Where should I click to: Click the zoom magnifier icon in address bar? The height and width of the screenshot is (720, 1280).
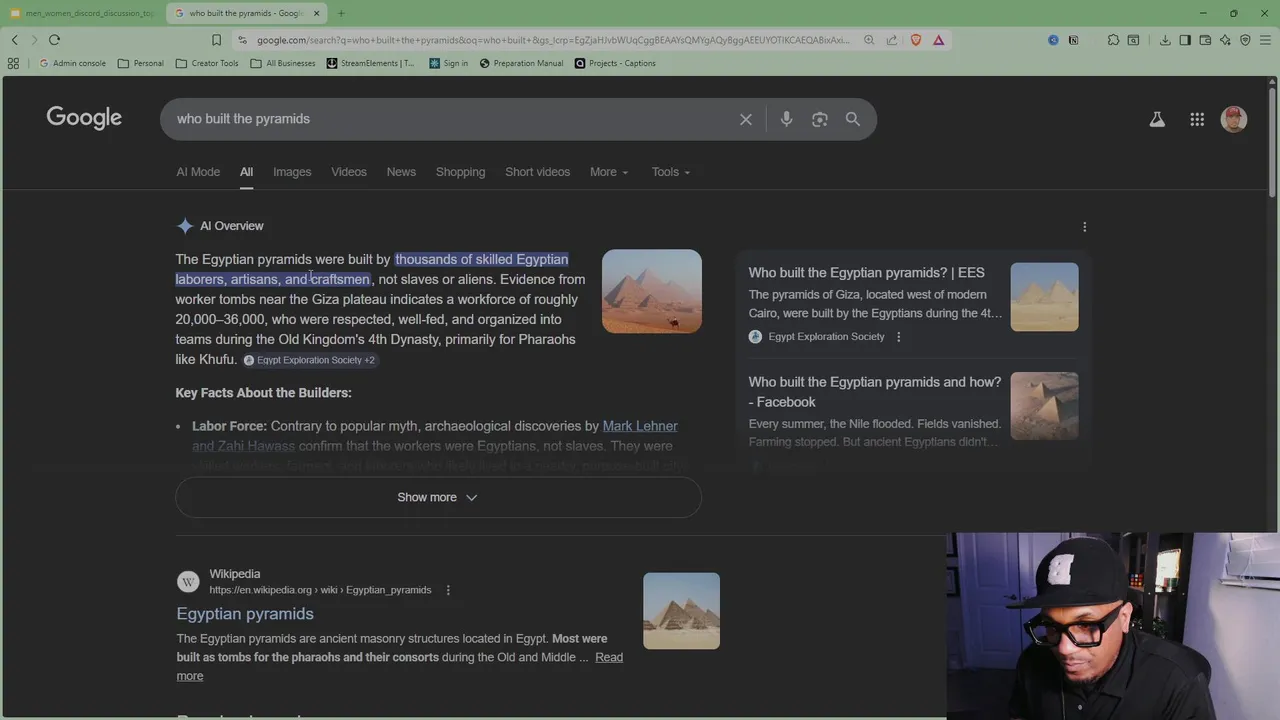(x=869, y=40)
